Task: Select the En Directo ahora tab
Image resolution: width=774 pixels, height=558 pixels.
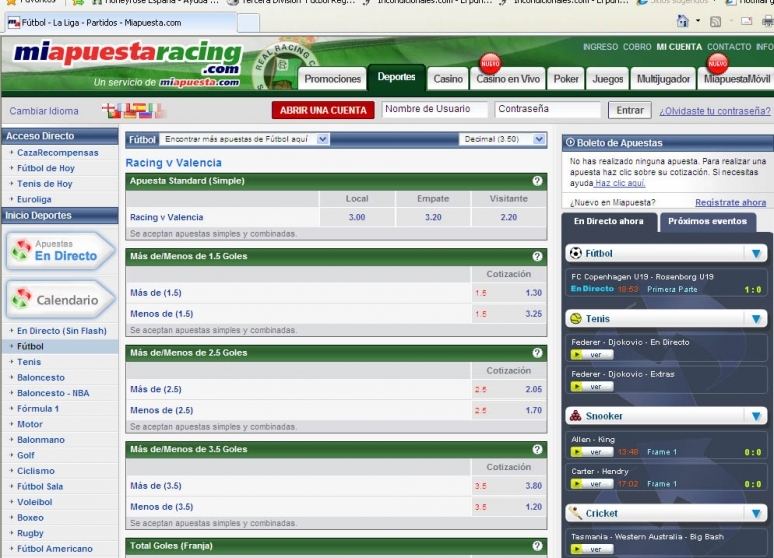Action: pos(609,221)
